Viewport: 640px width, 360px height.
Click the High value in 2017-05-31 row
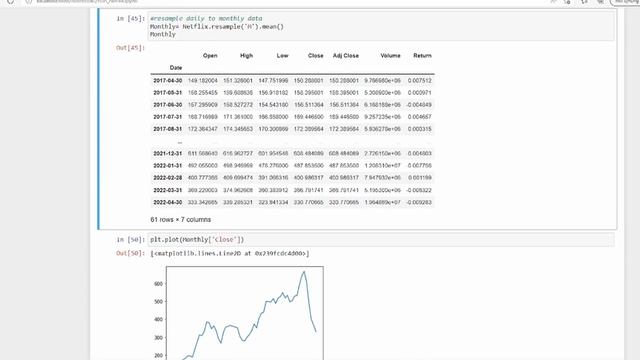point(238,93)
